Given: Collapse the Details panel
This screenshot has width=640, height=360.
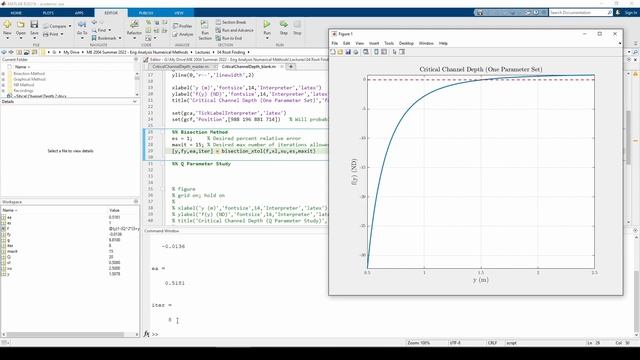Looking at the screenshot, I should (135, 101).
